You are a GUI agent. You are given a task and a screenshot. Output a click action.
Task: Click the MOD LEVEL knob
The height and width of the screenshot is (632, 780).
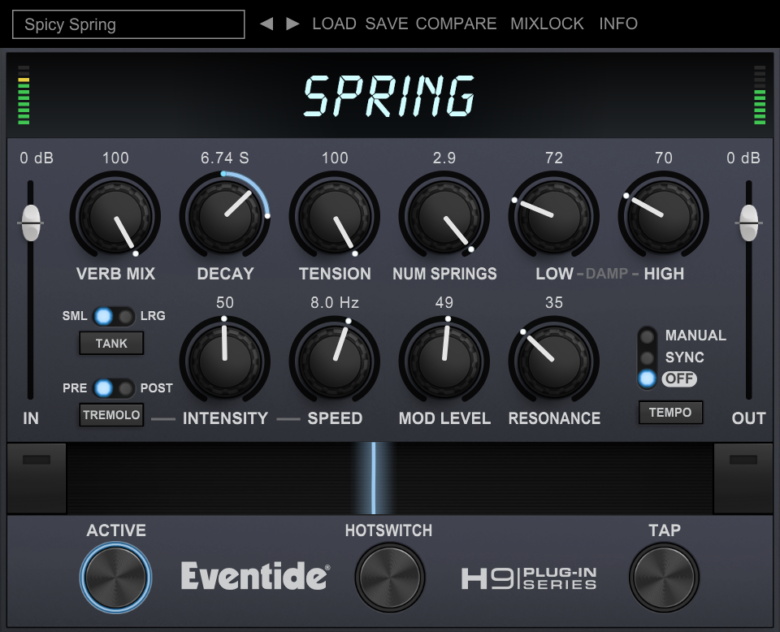[x=444, y=361]
